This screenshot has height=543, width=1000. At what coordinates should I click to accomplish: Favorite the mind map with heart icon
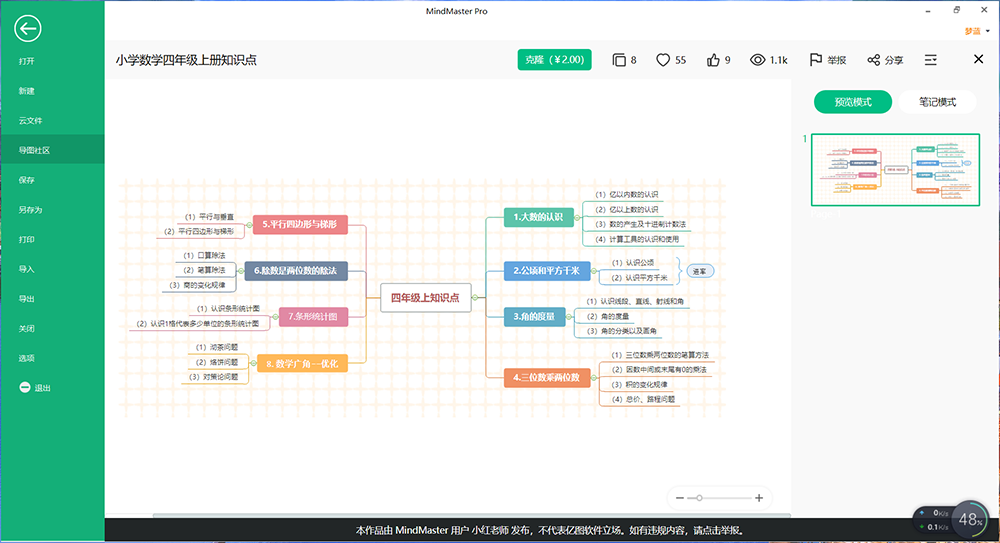[x=663, y=60]
